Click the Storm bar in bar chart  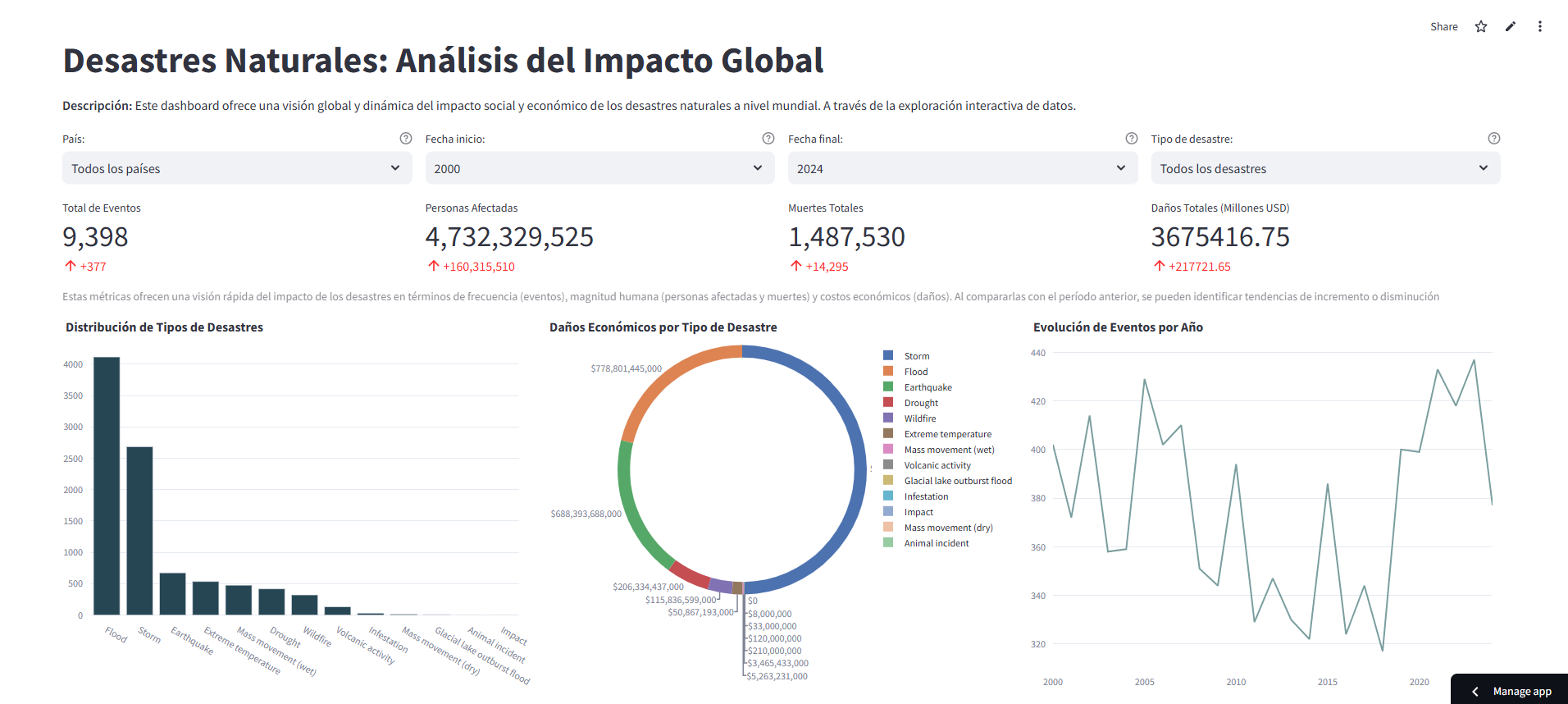(139, 531)
